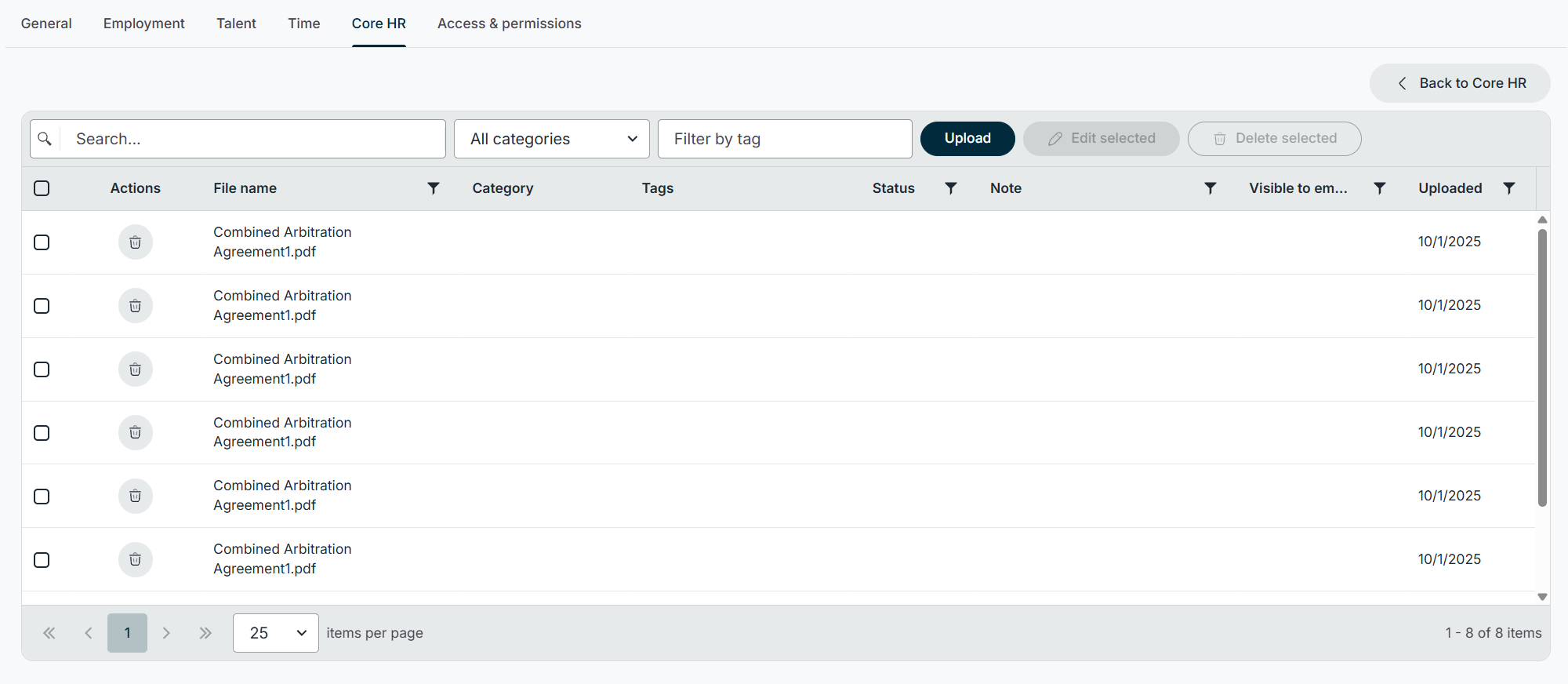Click the '1 - 8 of 8 items' text

click(1494, 633)
